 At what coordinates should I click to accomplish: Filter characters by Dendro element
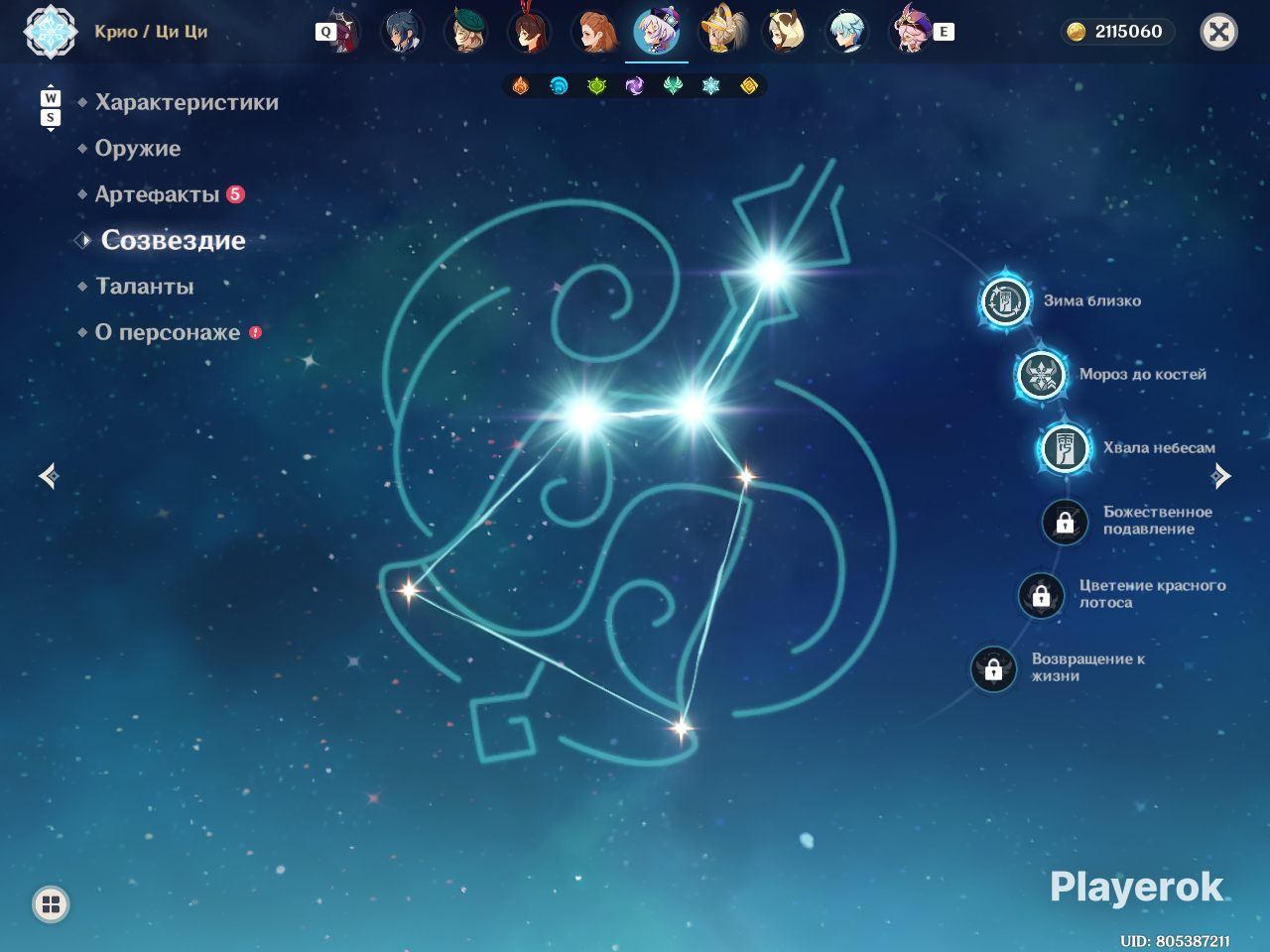pyautogui.click(x=596, y=86)
